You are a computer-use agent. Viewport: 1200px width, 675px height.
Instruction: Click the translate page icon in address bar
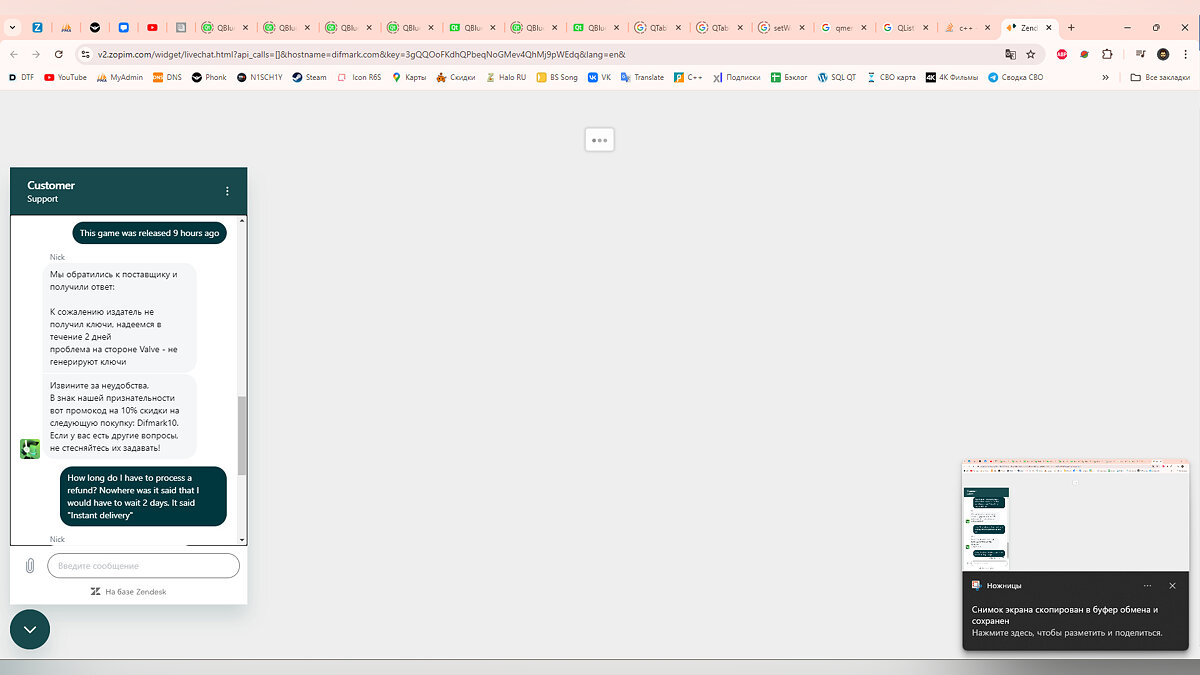click(x=1010, y=54)
